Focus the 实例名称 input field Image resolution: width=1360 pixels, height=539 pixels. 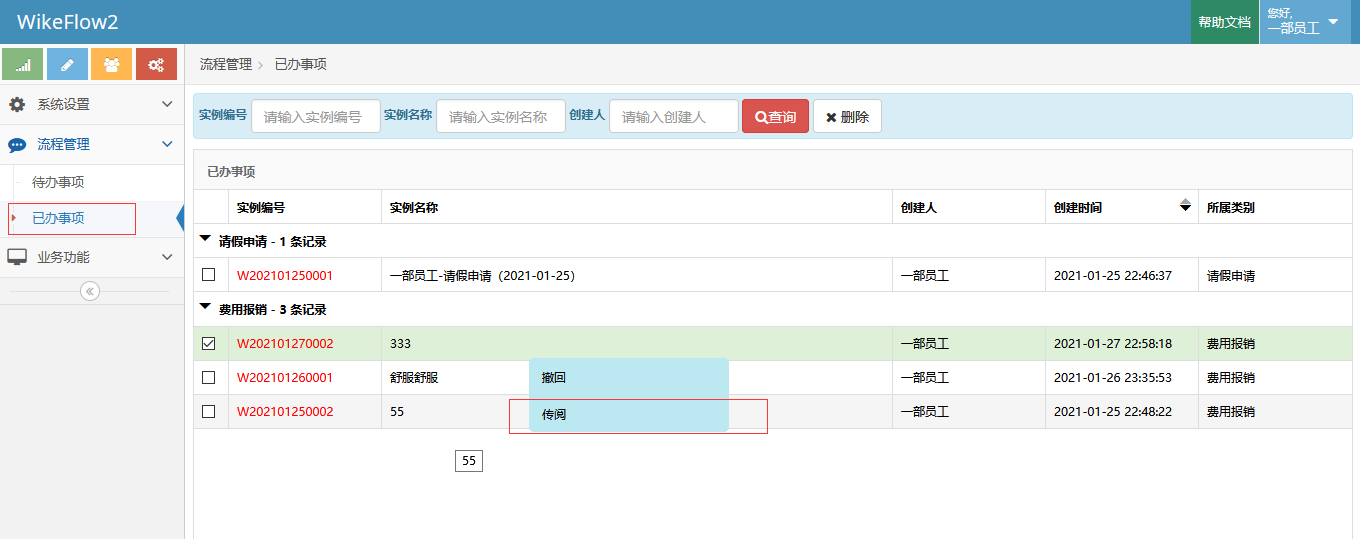tap(500, 117)
